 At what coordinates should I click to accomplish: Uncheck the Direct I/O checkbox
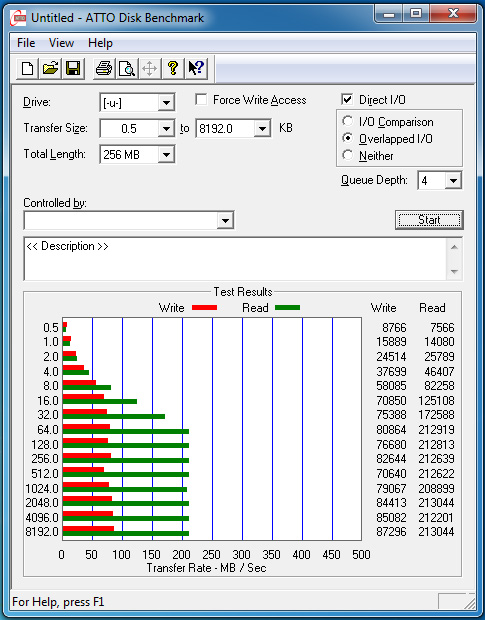347,100
